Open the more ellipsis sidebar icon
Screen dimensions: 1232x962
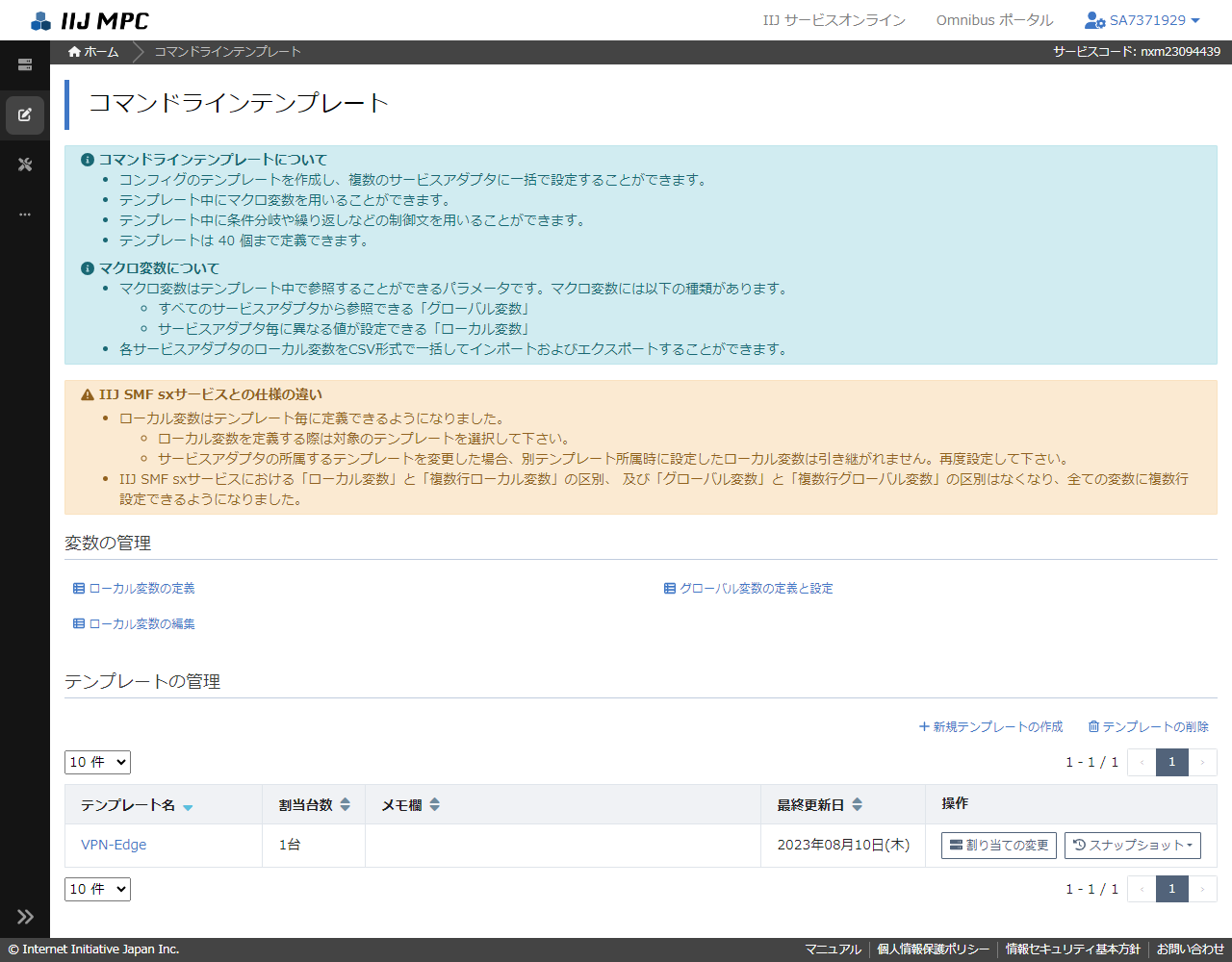point(25,215)
